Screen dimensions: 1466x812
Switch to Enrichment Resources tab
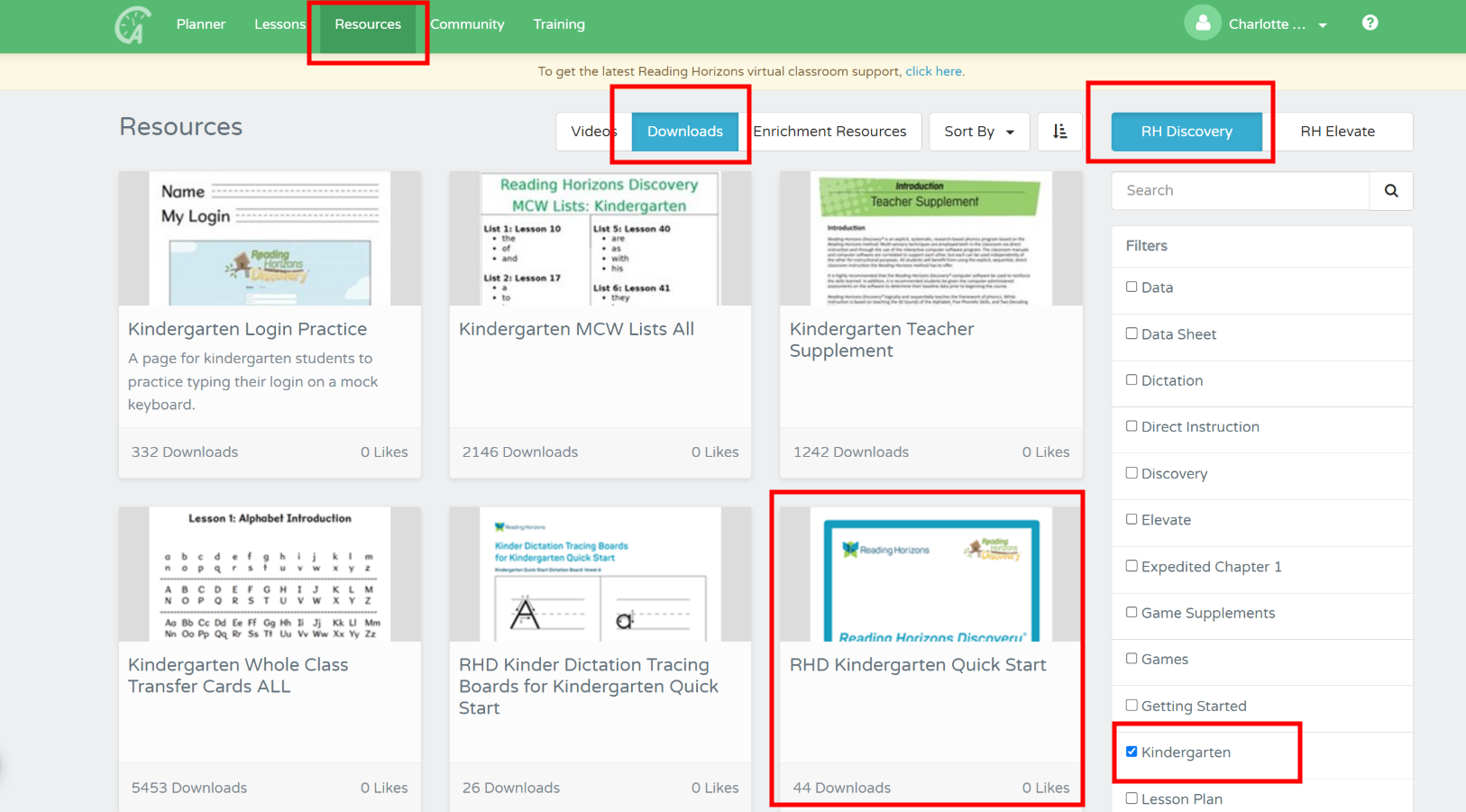click(829, 132)
